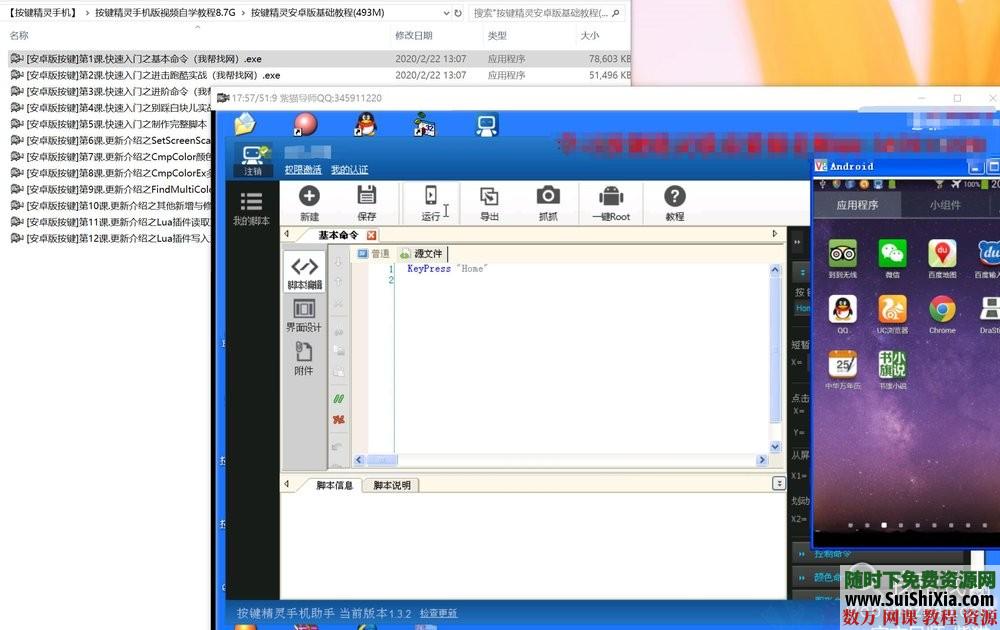Switch to the 小组件 tab in Android window
Image resolution: width=1000 pixels, height=630 pixels.
944,203
